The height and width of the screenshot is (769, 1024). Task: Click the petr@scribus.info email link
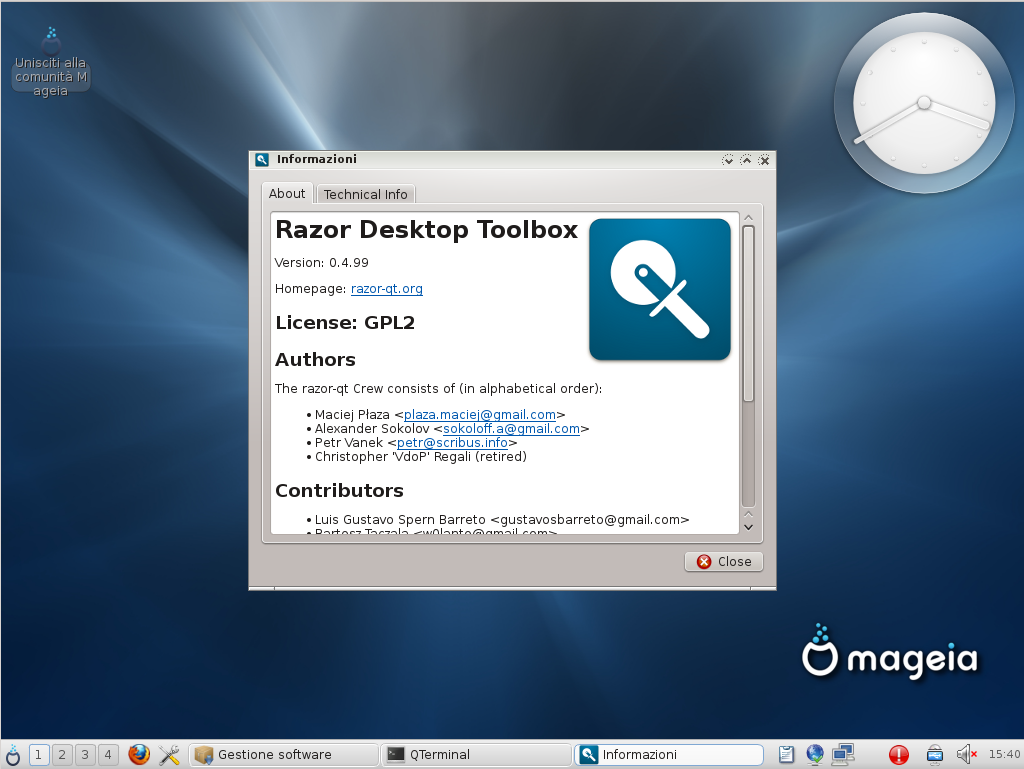[455, 442]
